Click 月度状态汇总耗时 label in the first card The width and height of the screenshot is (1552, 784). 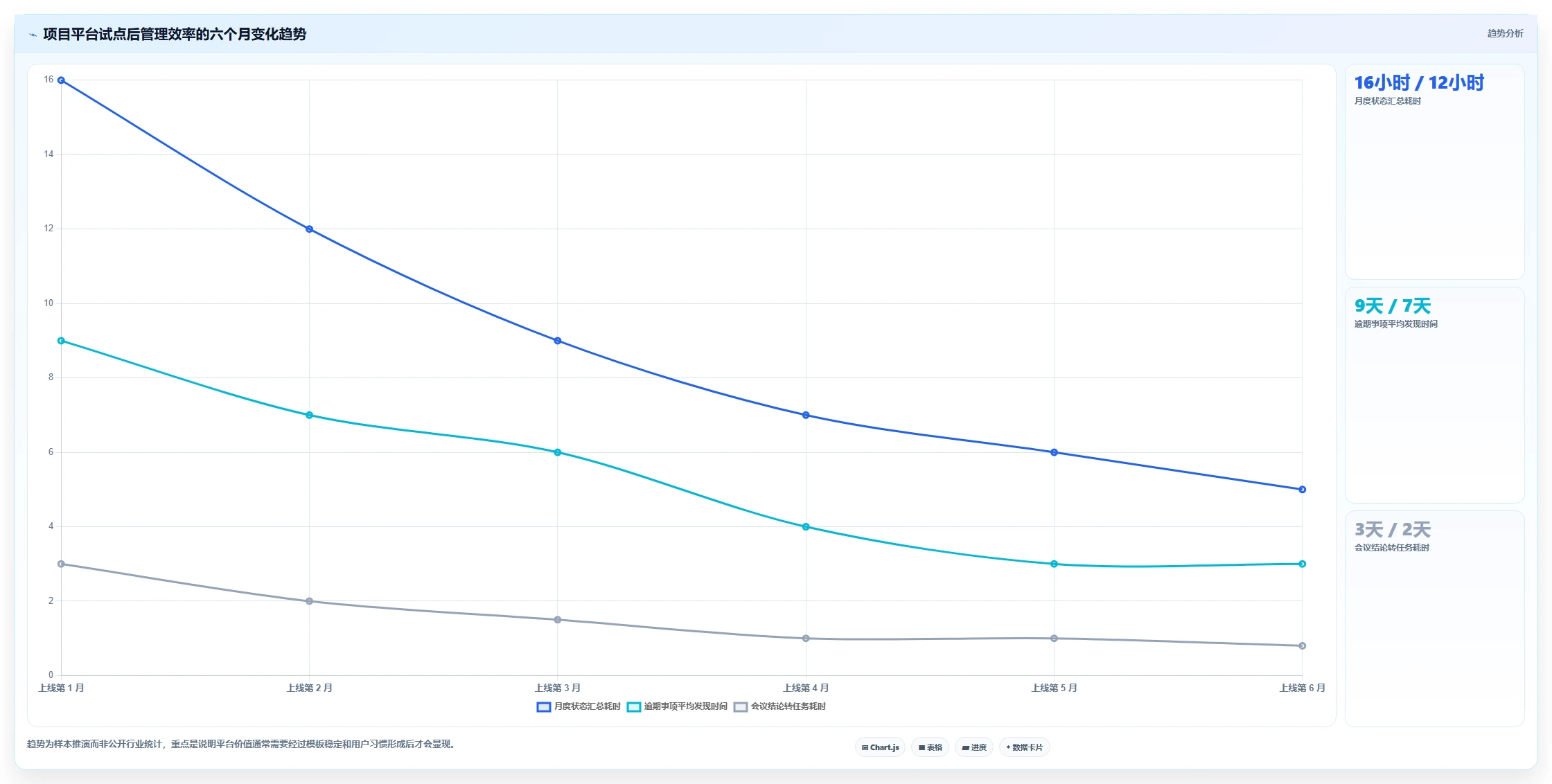click(x=1388, y=101)
